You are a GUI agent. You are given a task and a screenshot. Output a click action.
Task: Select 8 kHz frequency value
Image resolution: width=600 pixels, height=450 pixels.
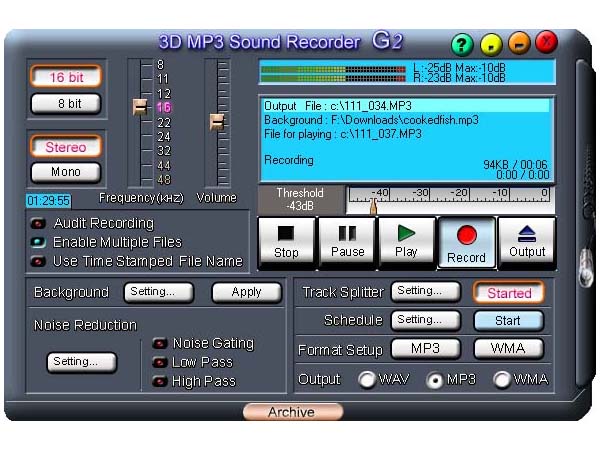click(161, 64)
